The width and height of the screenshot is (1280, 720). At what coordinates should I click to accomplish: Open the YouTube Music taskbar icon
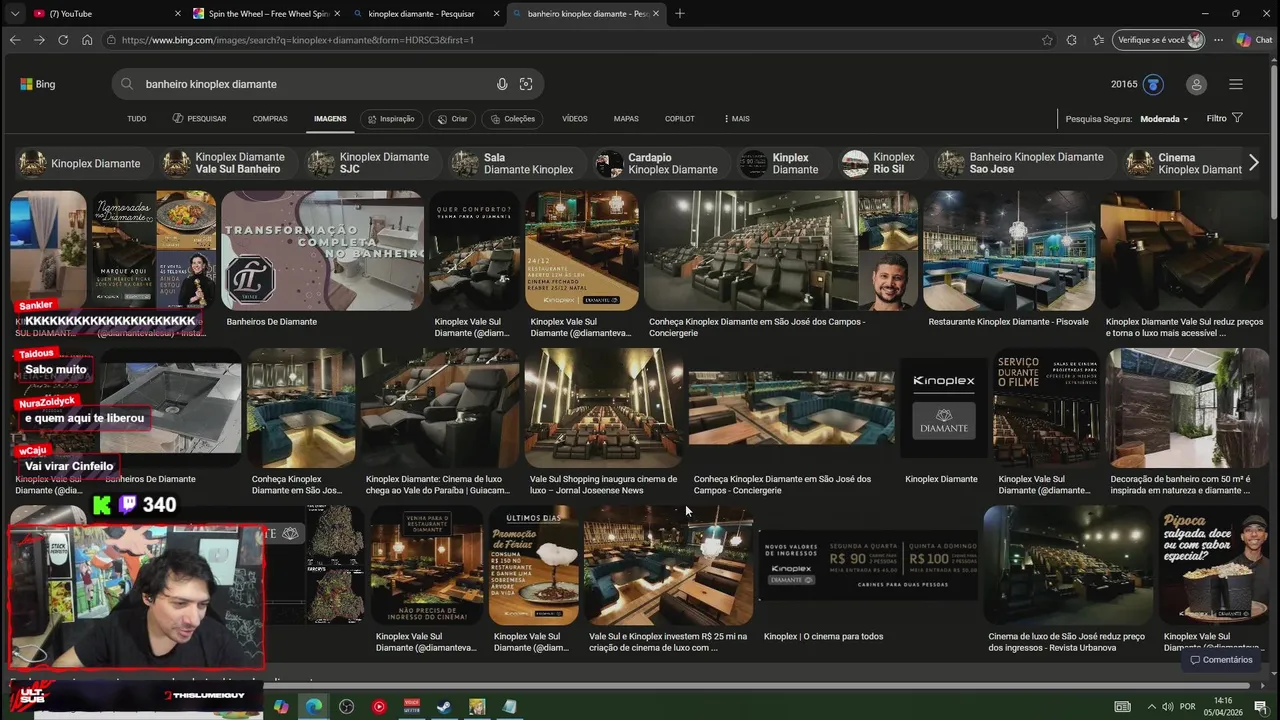click(x=379, y=706)
